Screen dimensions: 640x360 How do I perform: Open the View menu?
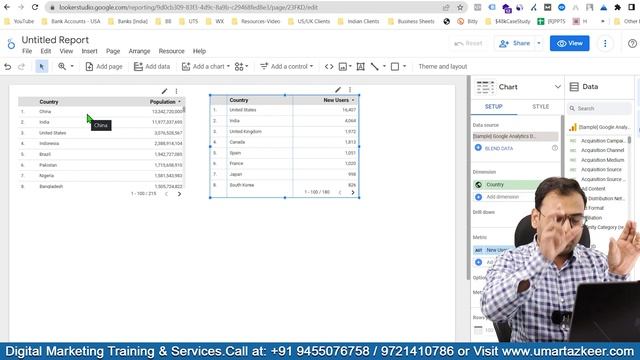pyautogui.click(x=66, y=51)
